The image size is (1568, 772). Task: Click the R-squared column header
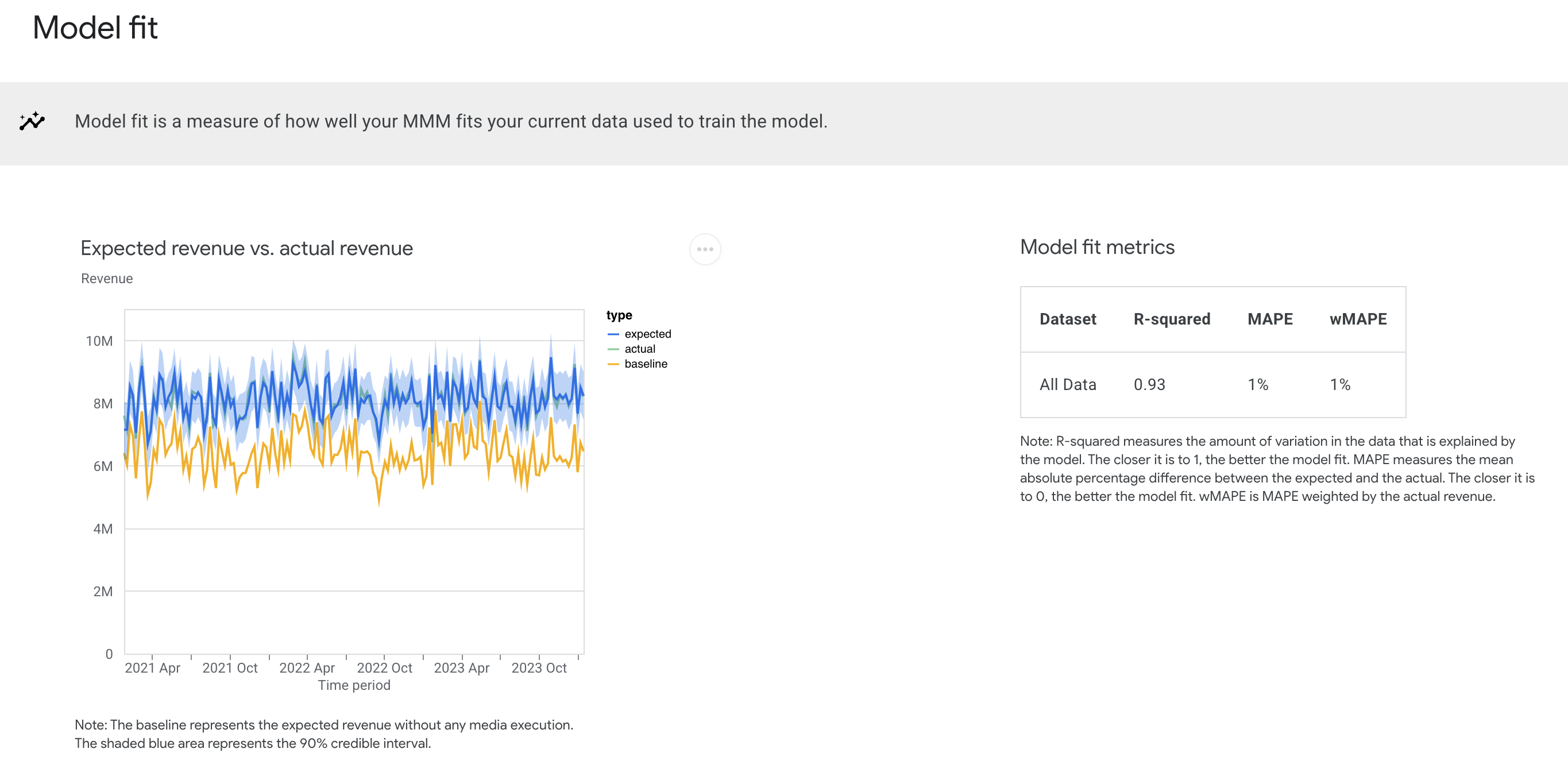tap(1172, 318)
